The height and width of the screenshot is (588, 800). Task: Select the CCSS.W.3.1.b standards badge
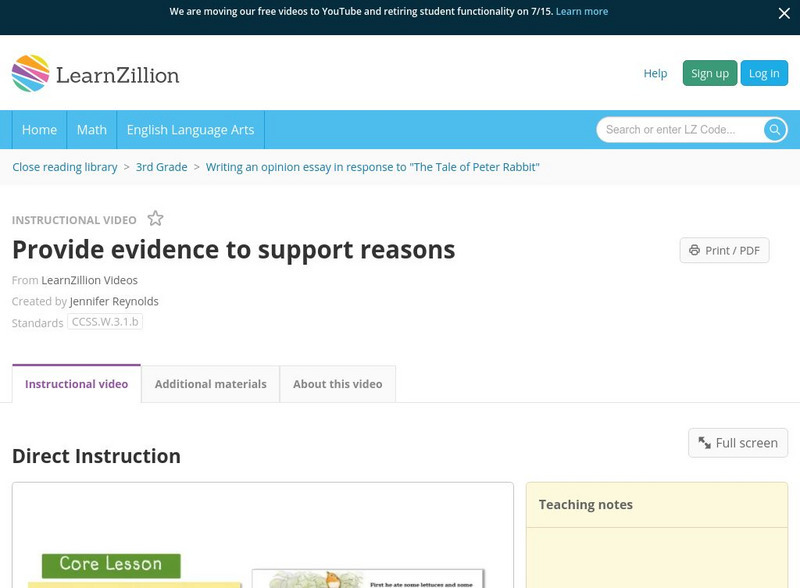pos(104,321)
